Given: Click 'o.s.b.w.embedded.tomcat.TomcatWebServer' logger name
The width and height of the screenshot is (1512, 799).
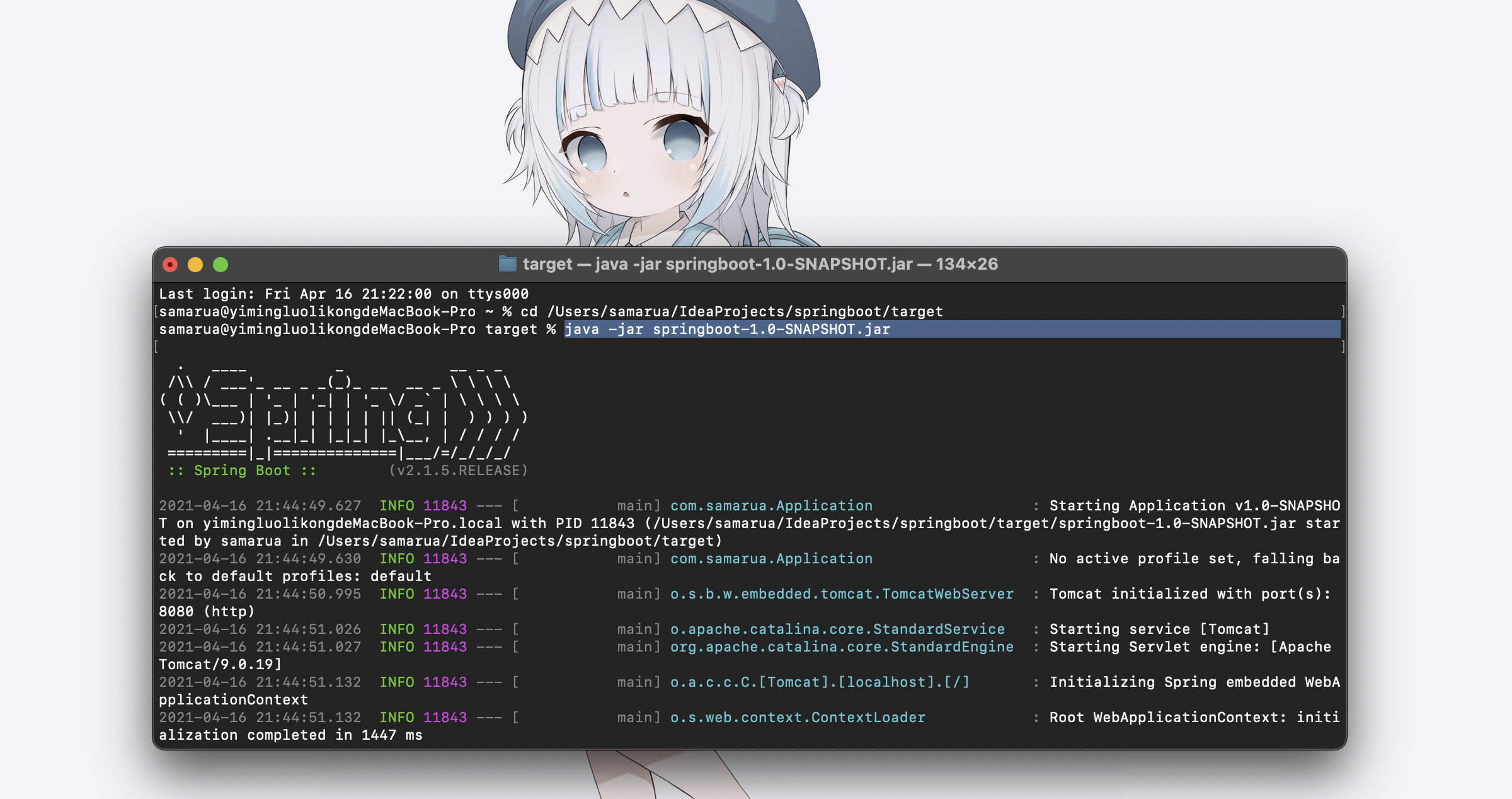Looking at the screenshot, I should (x=842, y=594).
